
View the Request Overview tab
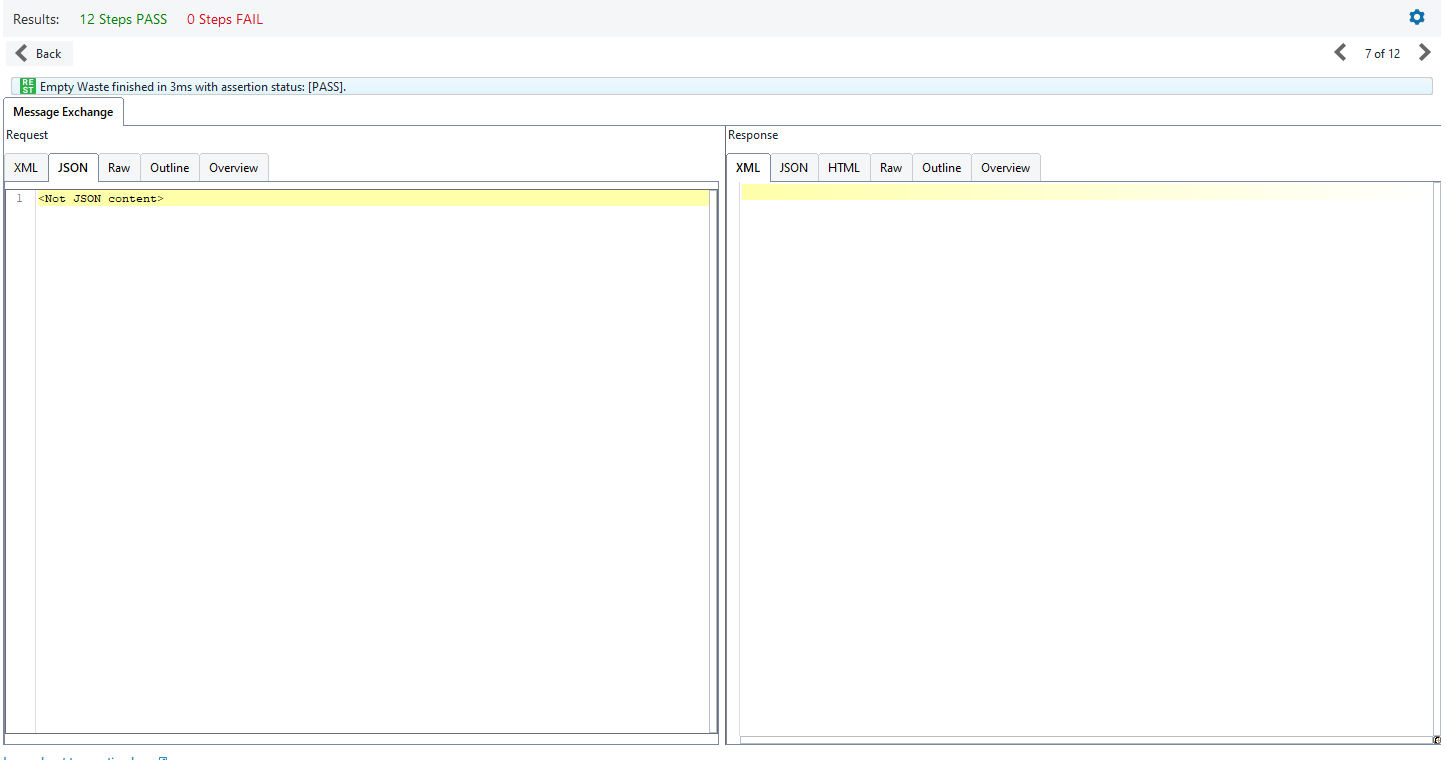(x=234, y=168)
